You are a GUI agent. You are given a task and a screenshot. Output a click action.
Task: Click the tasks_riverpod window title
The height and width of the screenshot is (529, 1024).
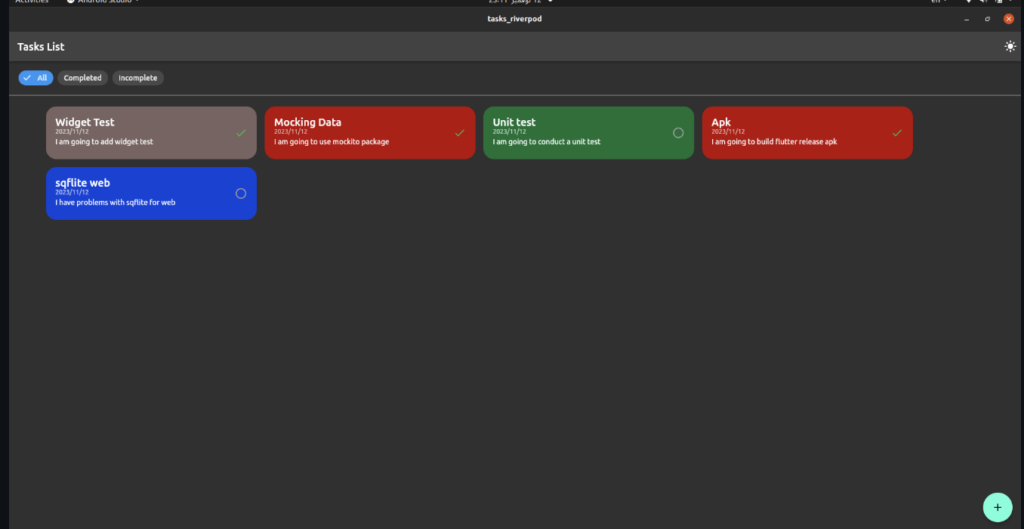[515, 19]
